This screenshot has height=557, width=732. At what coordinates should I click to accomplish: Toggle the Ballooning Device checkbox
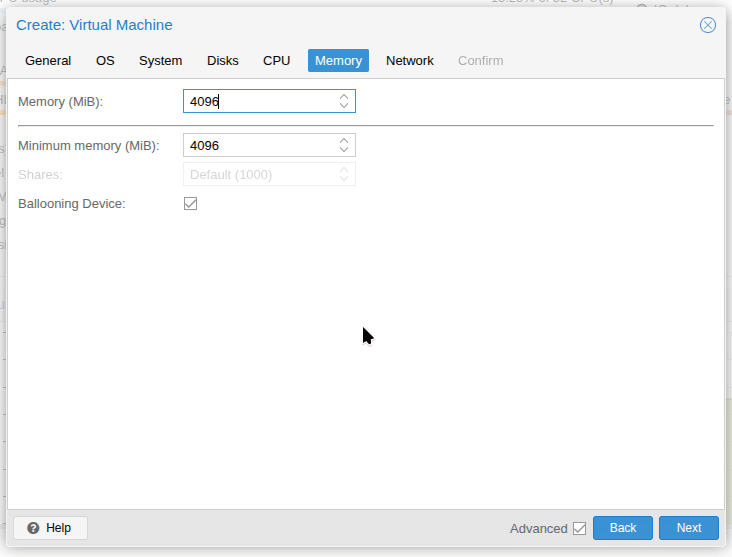pyautogui.click(x=191, y=204)
